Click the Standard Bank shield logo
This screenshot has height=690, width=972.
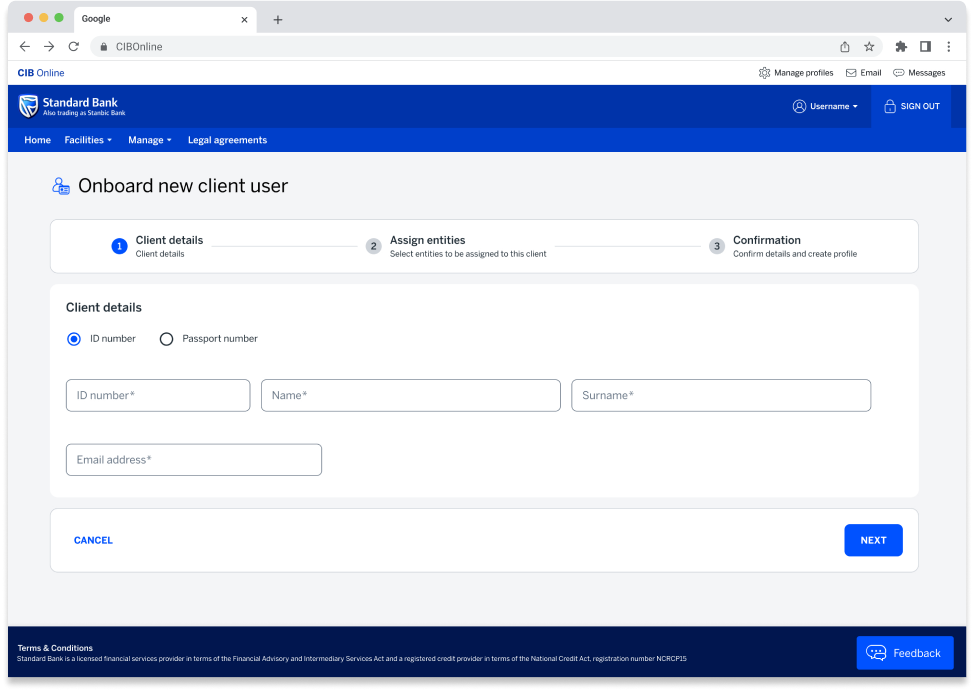tap(29, 106)
